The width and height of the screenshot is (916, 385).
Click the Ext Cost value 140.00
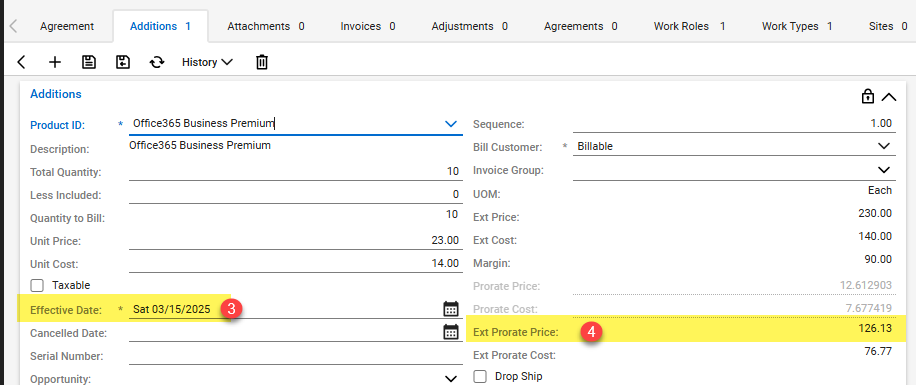(875, 236)
